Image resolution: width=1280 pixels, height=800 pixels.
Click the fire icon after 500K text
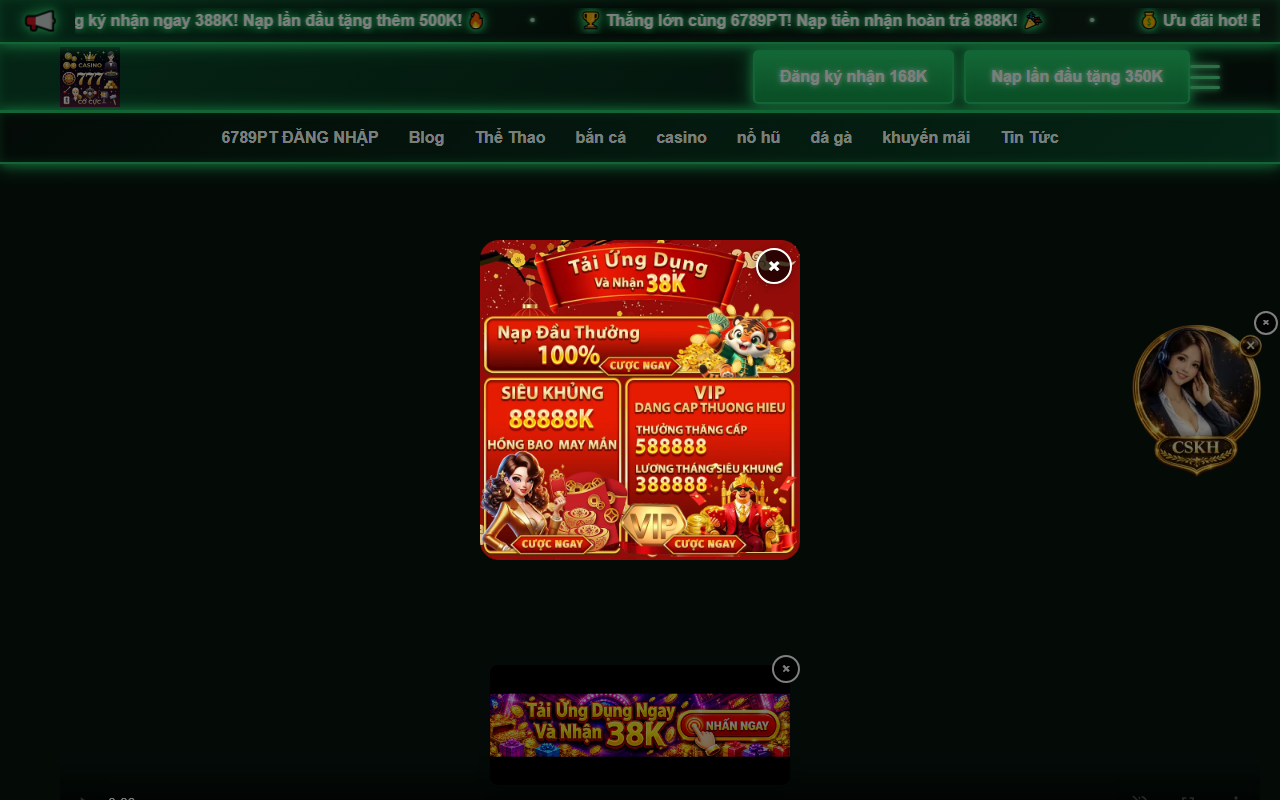click(x=476, y=20)
